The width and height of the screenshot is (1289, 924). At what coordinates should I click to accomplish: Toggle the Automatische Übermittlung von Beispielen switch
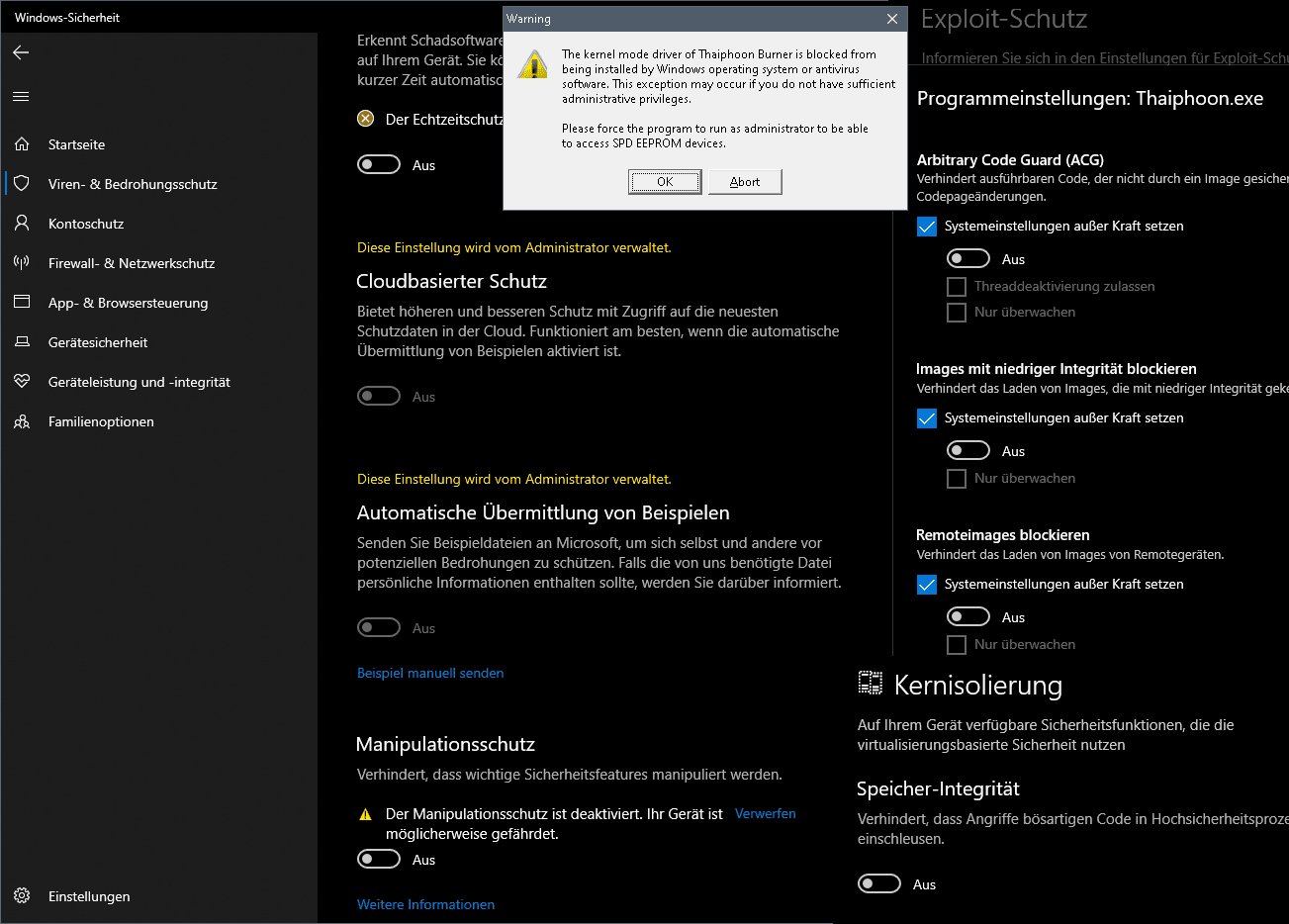[379, 627]
